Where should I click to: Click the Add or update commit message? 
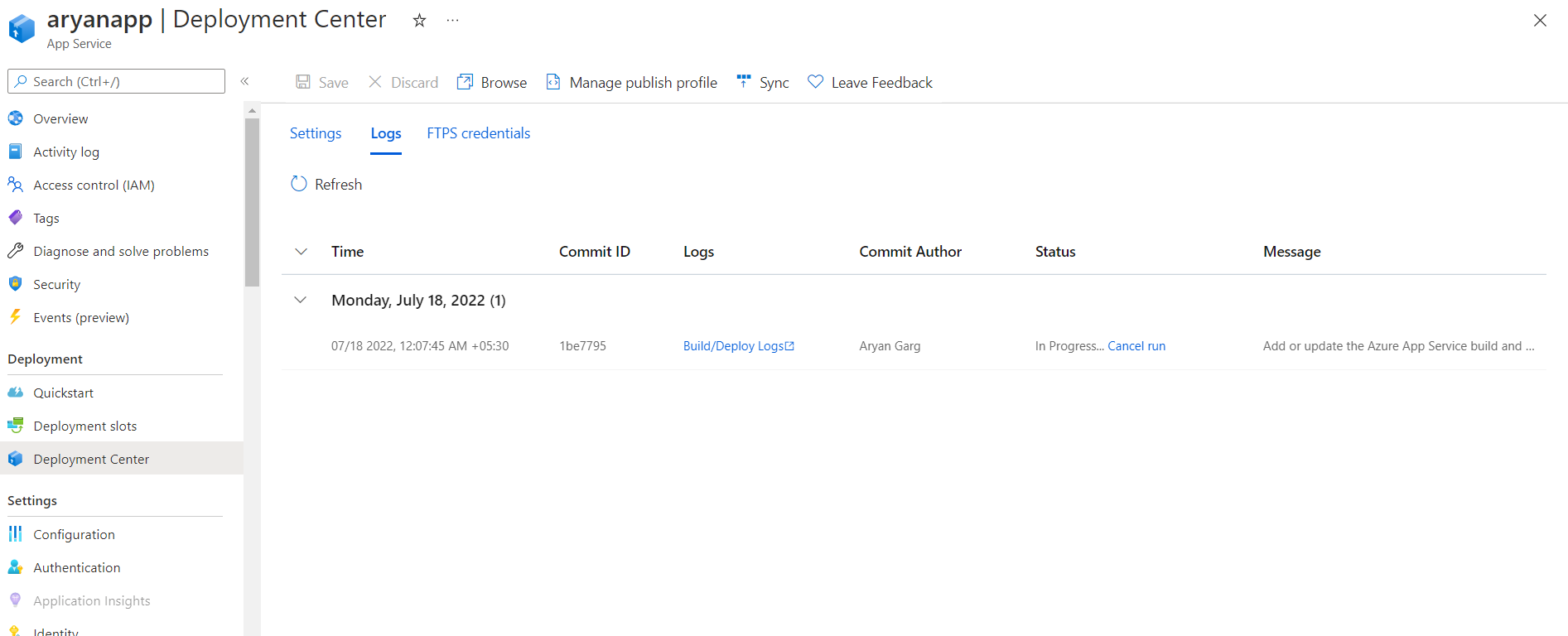(x=1399, y=346)
